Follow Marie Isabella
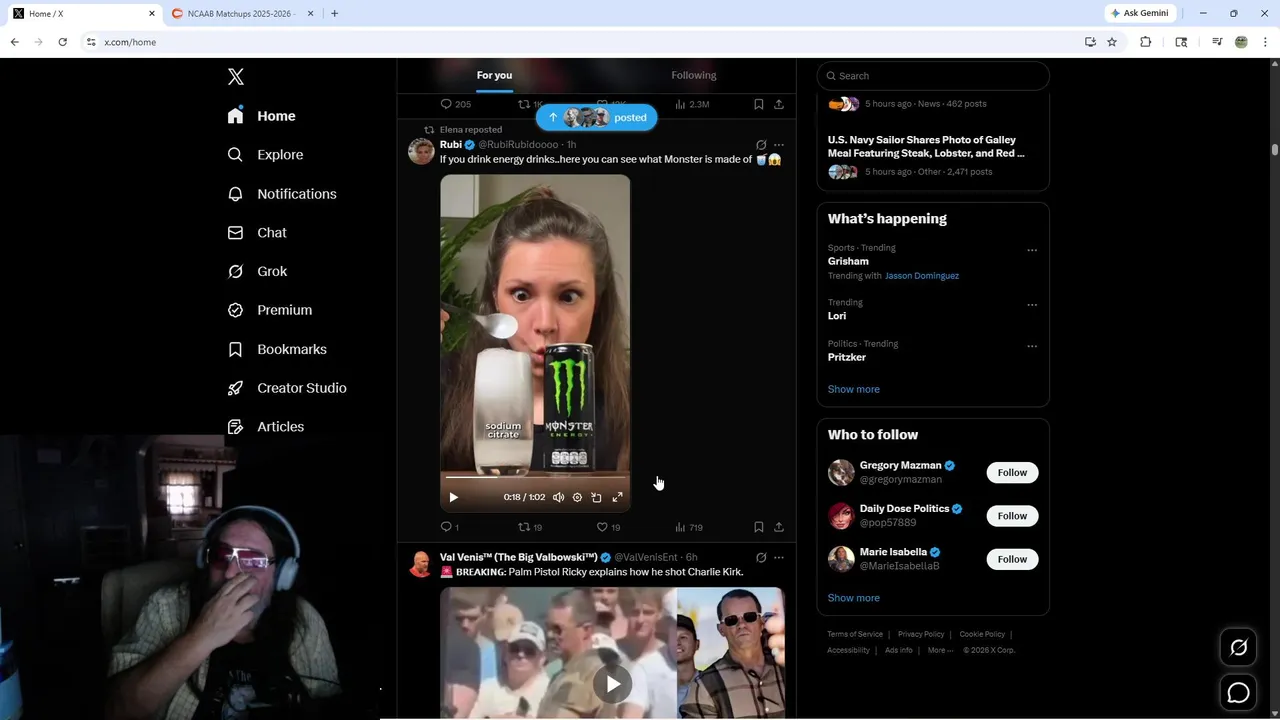The height and width of the screenshot is (720, 1280). pos(1012,559)
